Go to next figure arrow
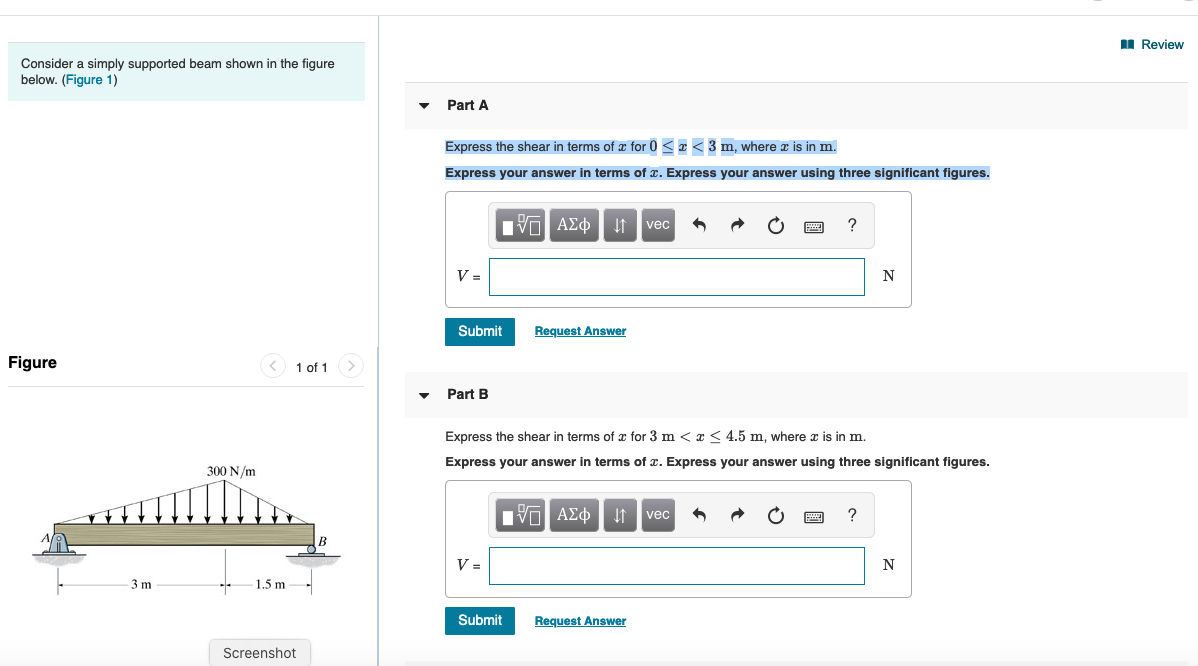Image resolution: width=1198 pixels, height=666 pixels. pos(351,366)
